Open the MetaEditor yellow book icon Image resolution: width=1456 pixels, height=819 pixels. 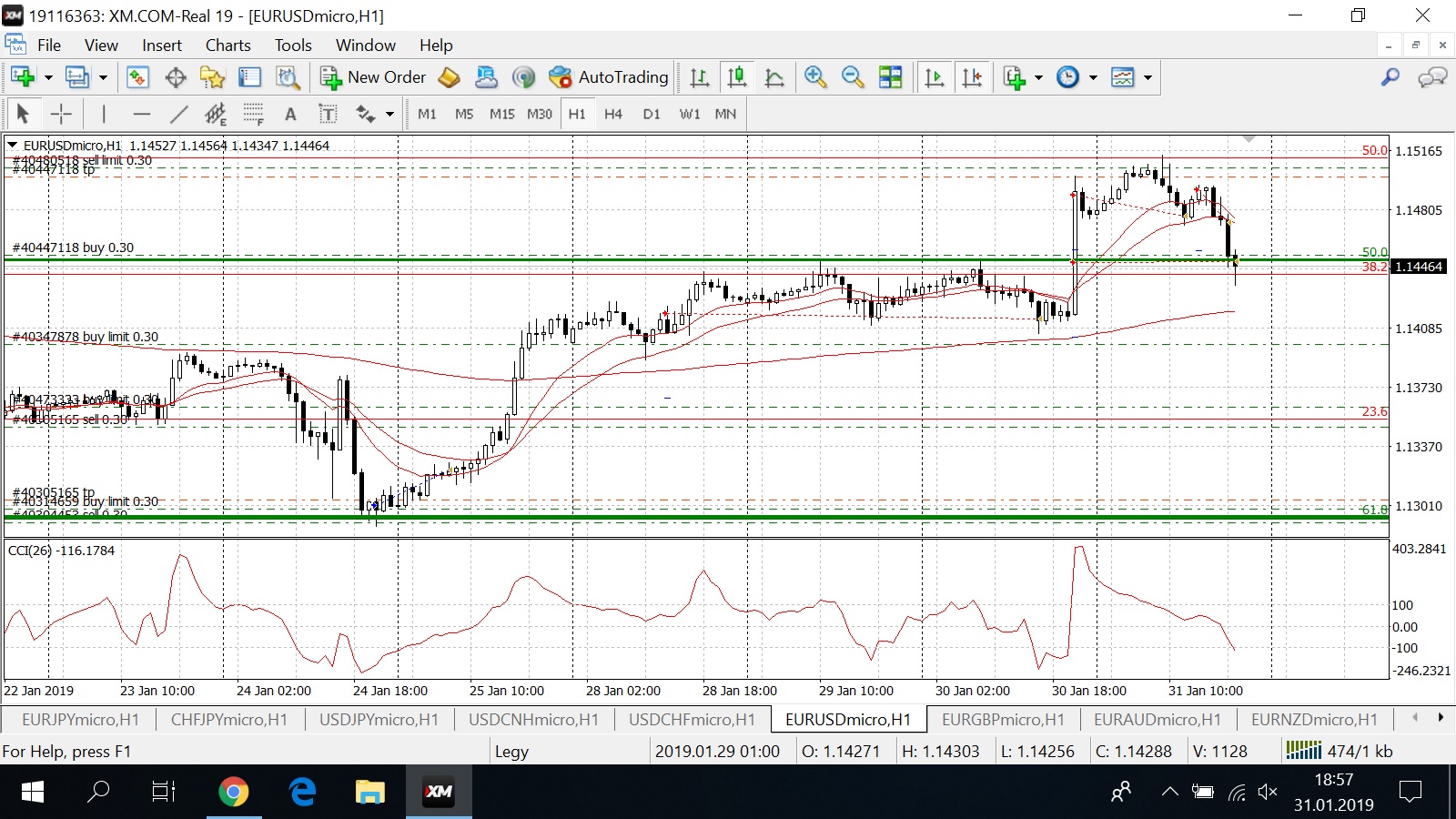point(449,77)
